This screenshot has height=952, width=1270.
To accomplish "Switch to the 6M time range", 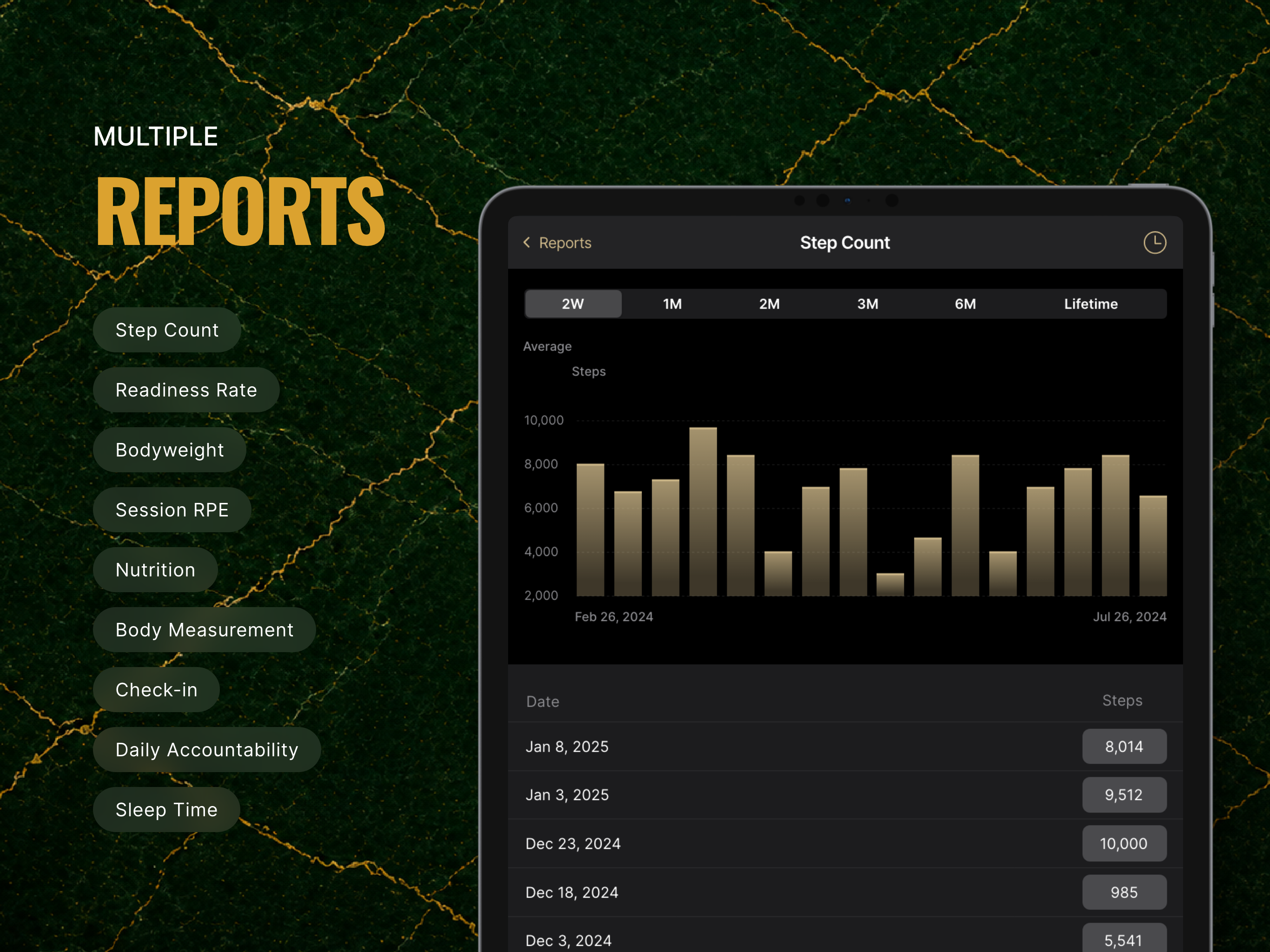I will (x=965, y=304).
